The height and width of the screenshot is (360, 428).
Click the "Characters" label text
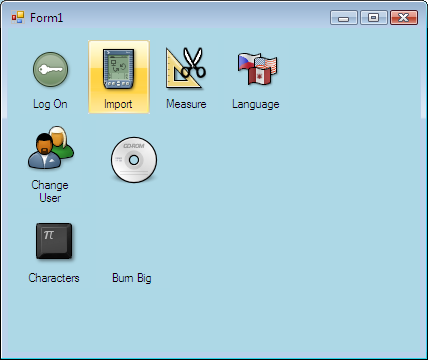point(54,278)
